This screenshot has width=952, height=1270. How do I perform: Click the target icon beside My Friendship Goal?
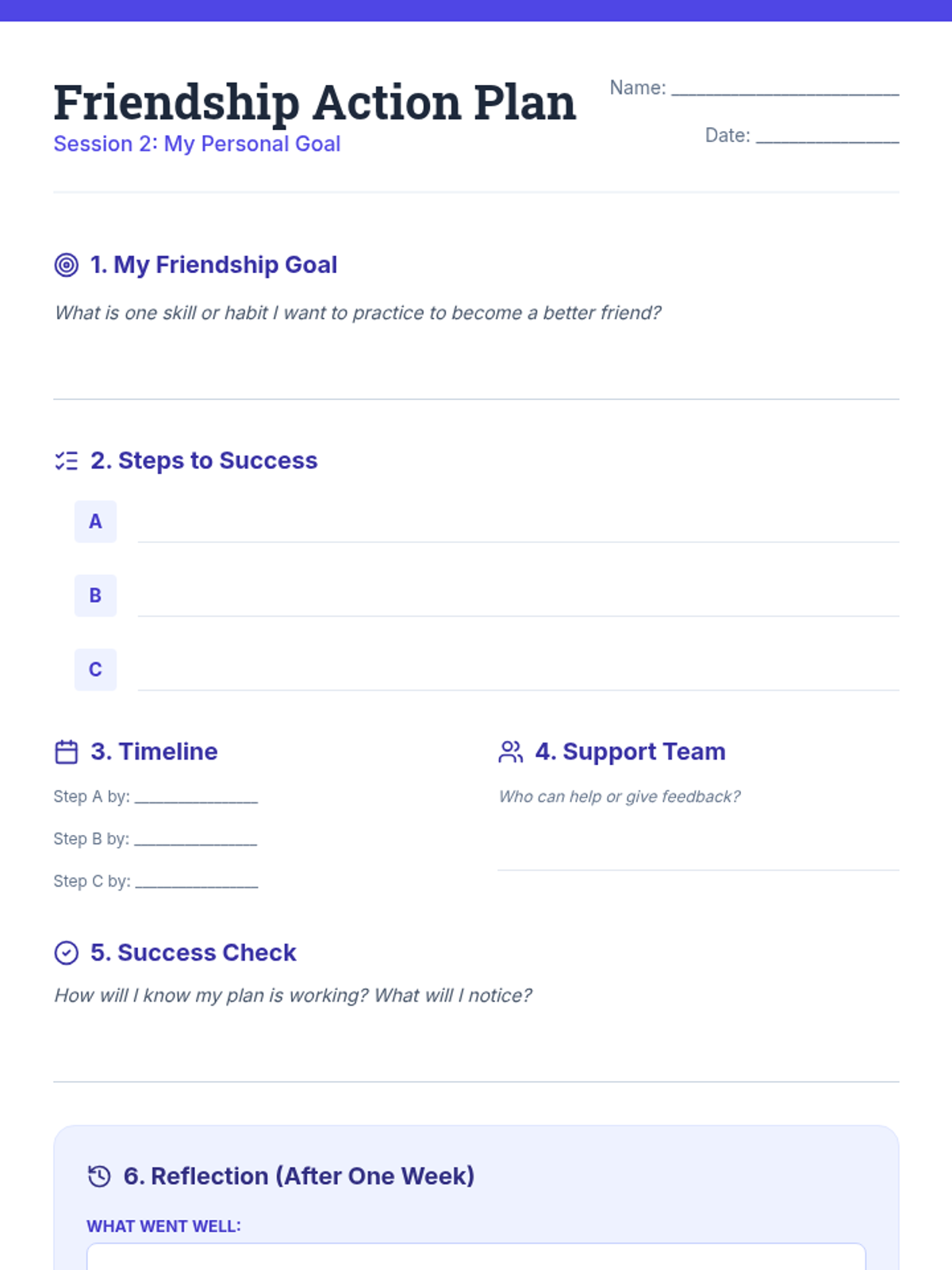(x=67, y=265)
